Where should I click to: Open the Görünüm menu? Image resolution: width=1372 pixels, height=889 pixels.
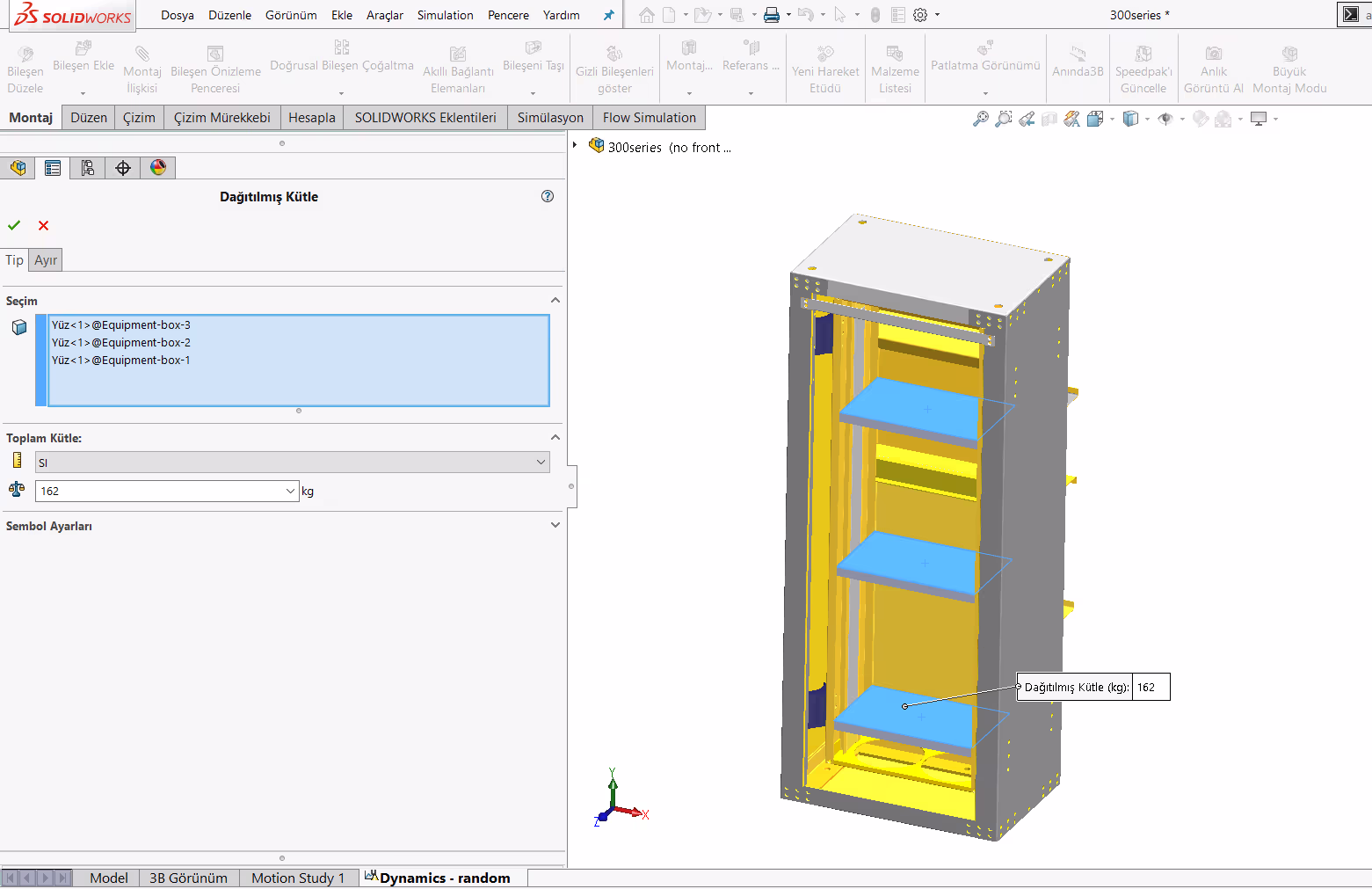click(x=291, y=15)
